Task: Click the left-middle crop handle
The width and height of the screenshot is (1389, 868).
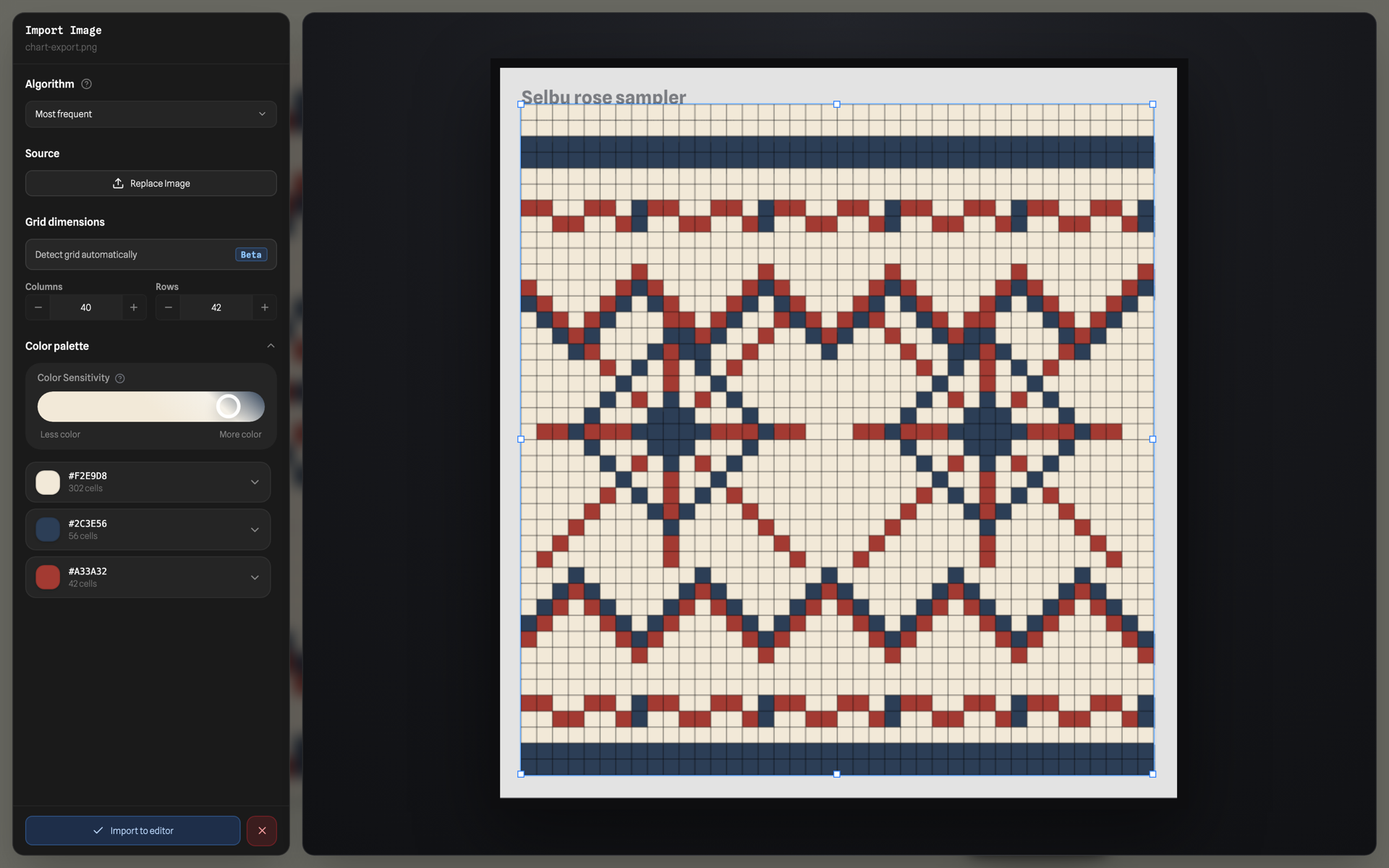Action: click(x=521, y=439)
